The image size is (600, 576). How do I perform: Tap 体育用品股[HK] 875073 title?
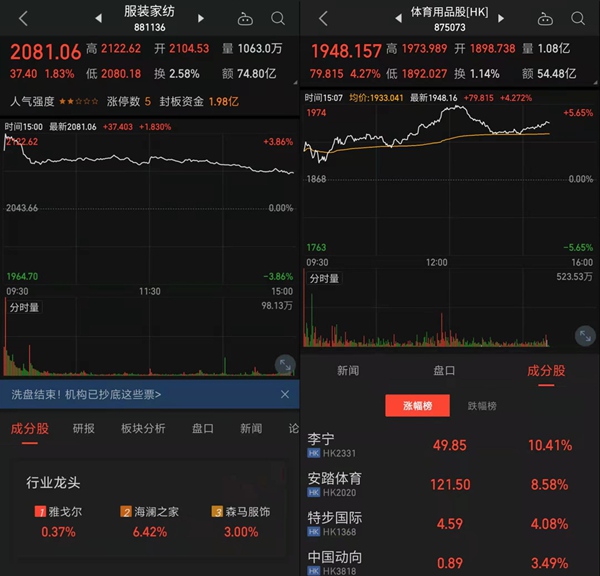coord(450,18)
